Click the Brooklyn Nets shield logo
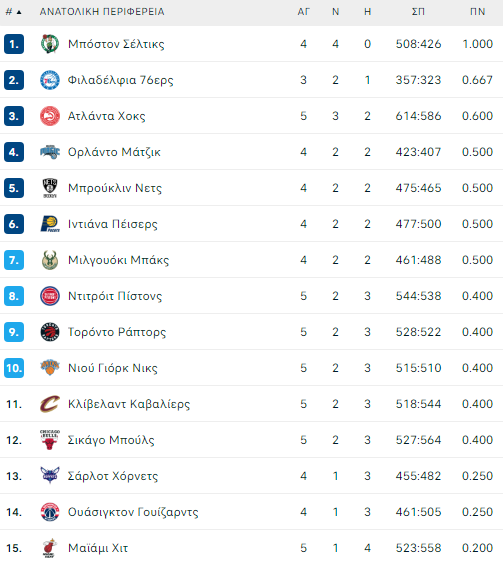 click(x=50, y=188)
